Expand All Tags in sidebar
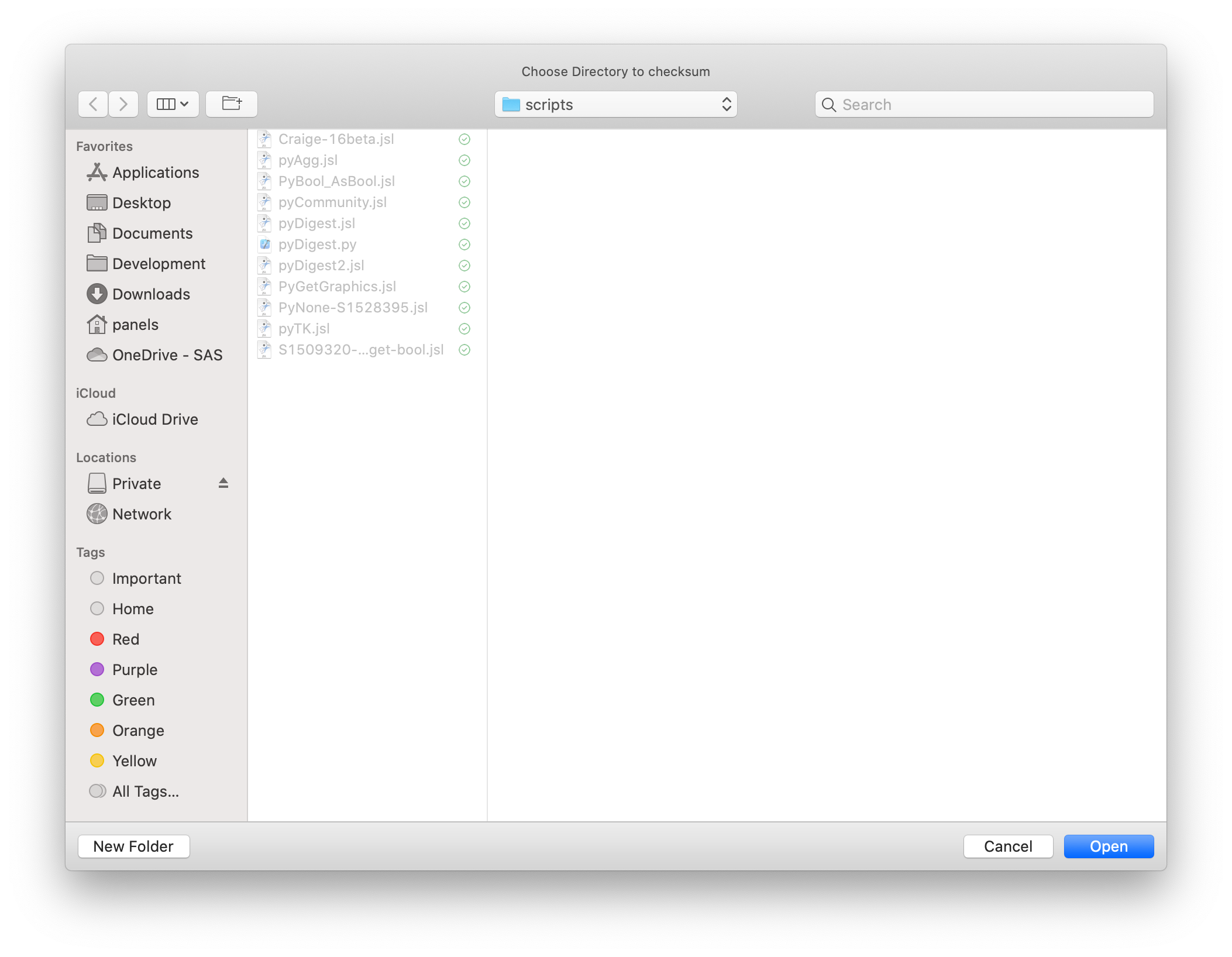The height and width of the screenshot is (957, 1232). (145, 791)
